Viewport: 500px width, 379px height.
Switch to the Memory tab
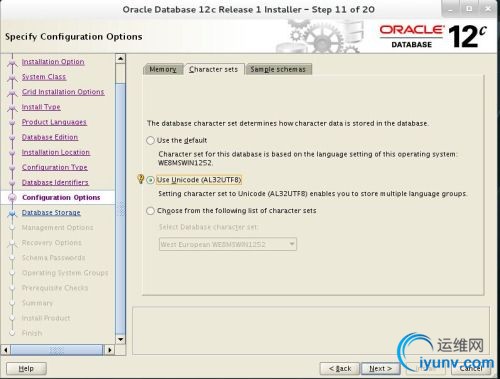pos(163,69)
